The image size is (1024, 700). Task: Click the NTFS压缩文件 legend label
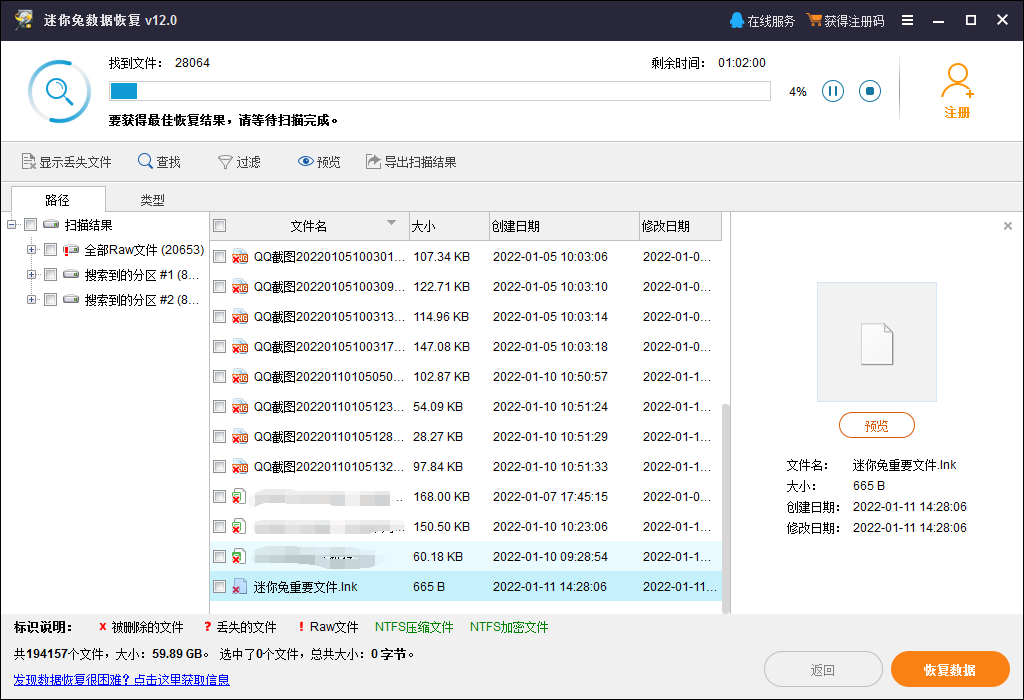tap(413, 627)
